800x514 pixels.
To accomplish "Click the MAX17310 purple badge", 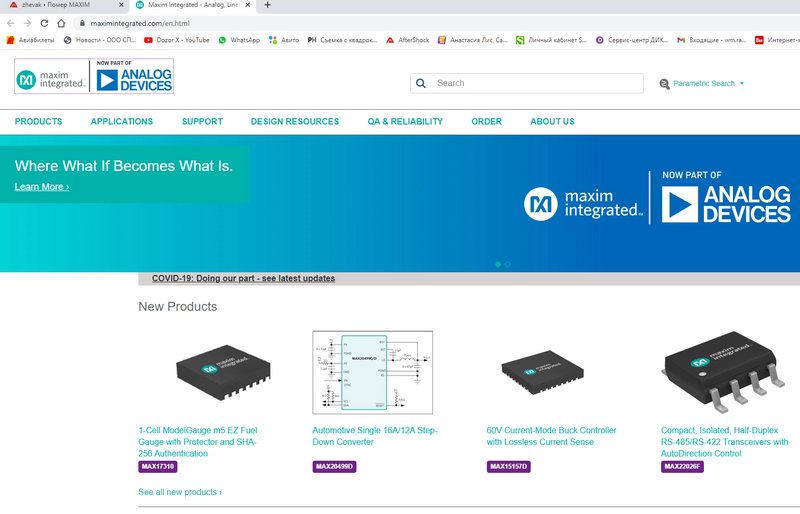I will tap(158, 467).
